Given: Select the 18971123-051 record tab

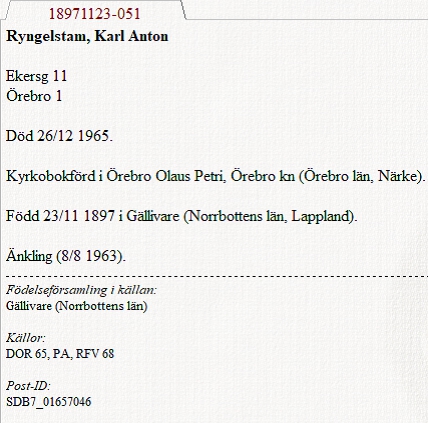Looking at the screenshot, I should (x=95, y=14).
